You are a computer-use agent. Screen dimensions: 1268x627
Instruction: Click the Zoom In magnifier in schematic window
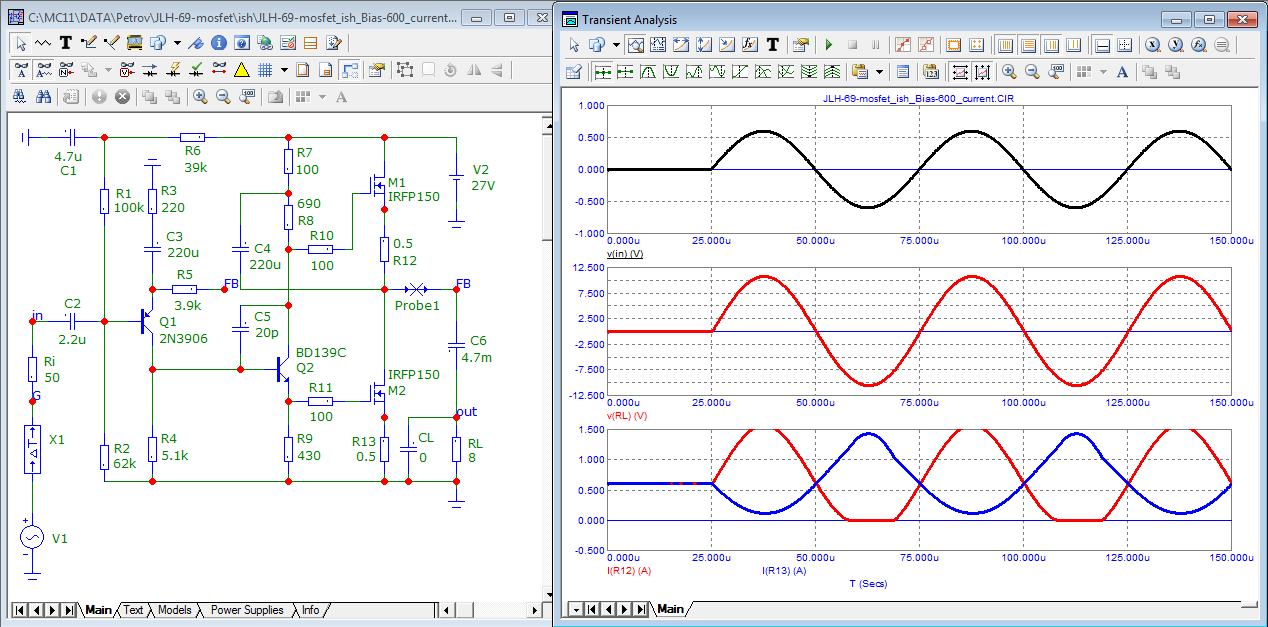(200, 97)
